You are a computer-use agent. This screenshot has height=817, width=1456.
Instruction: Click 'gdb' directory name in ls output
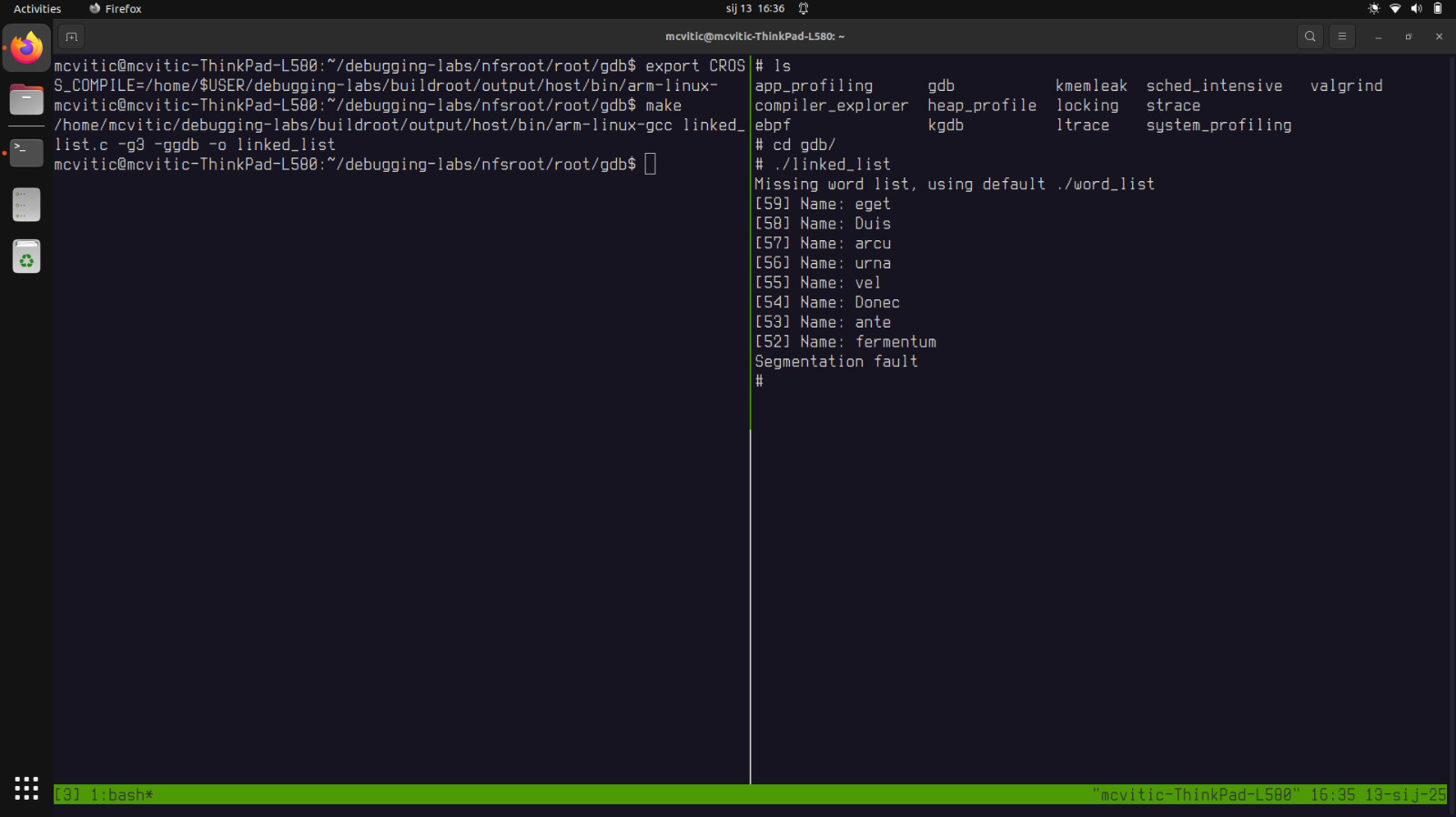tap(941, 86)
